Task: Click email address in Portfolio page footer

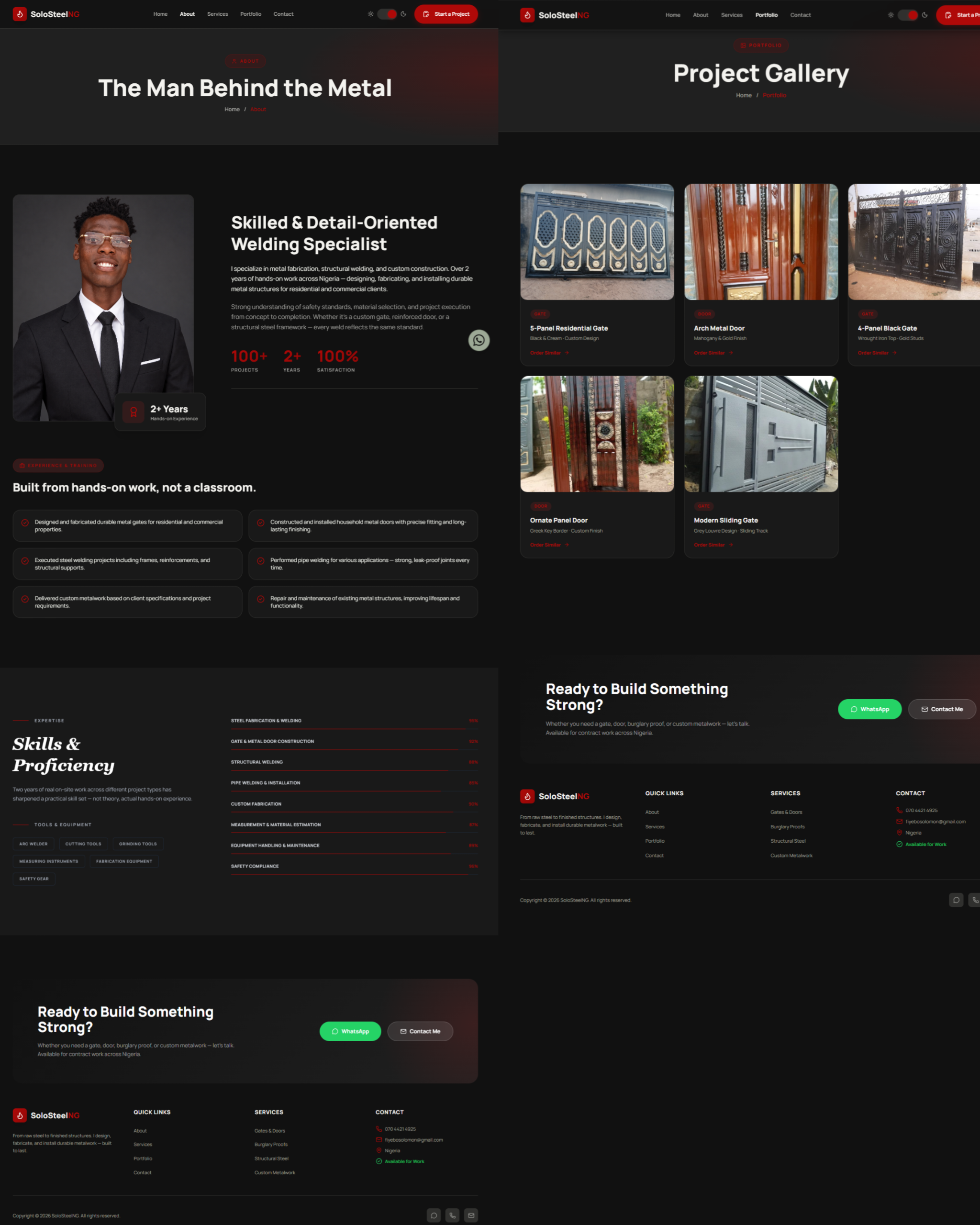Action: point(935,822)
